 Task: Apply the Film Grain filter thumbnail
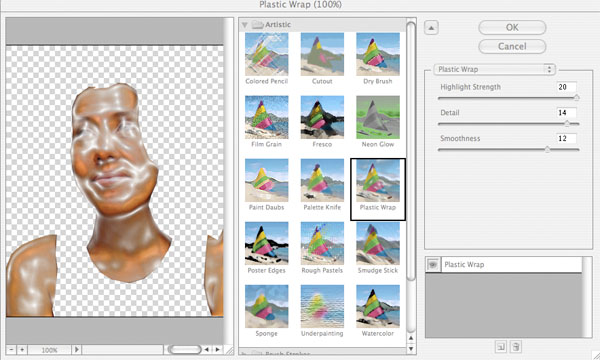266,117
